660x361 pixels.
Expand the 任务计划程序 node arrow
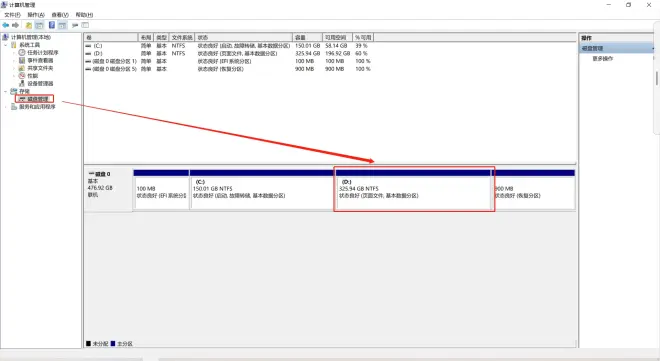click(14, 53)
